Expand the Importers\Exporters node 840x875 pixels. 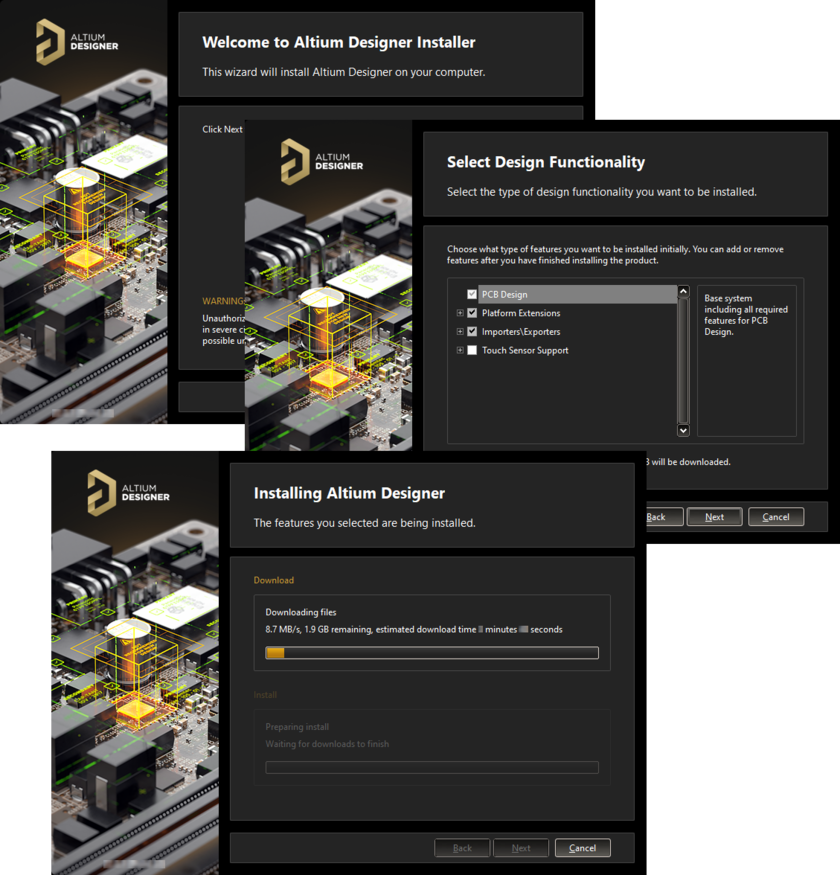coord(459,331)
